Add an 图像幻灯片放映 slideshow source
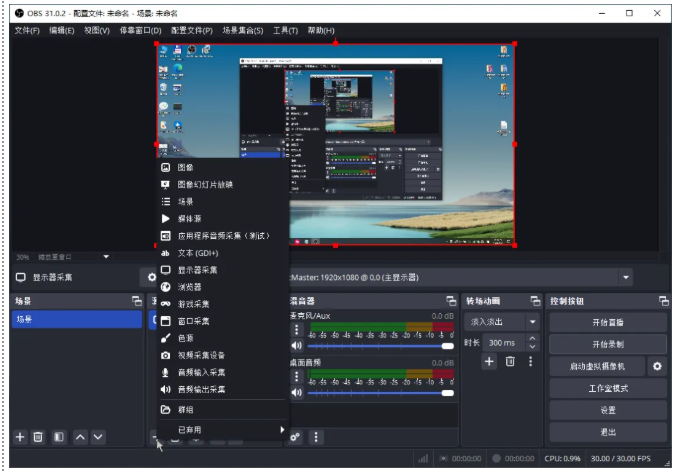The width and height of the screenshot is (673, 472). pyautogui.click(x=222, y=185)
